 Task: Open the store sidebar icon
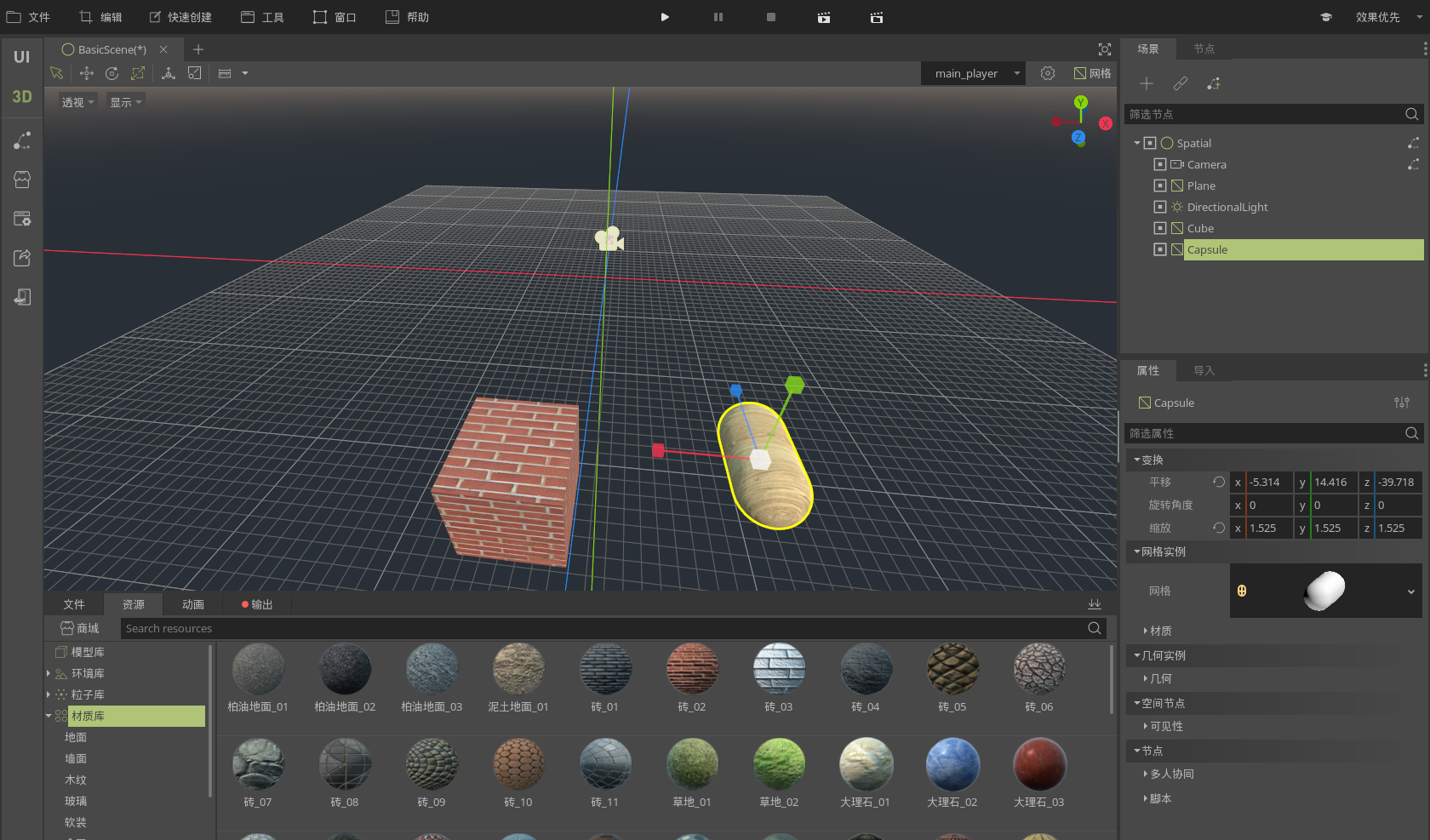[x=22, y=180]
